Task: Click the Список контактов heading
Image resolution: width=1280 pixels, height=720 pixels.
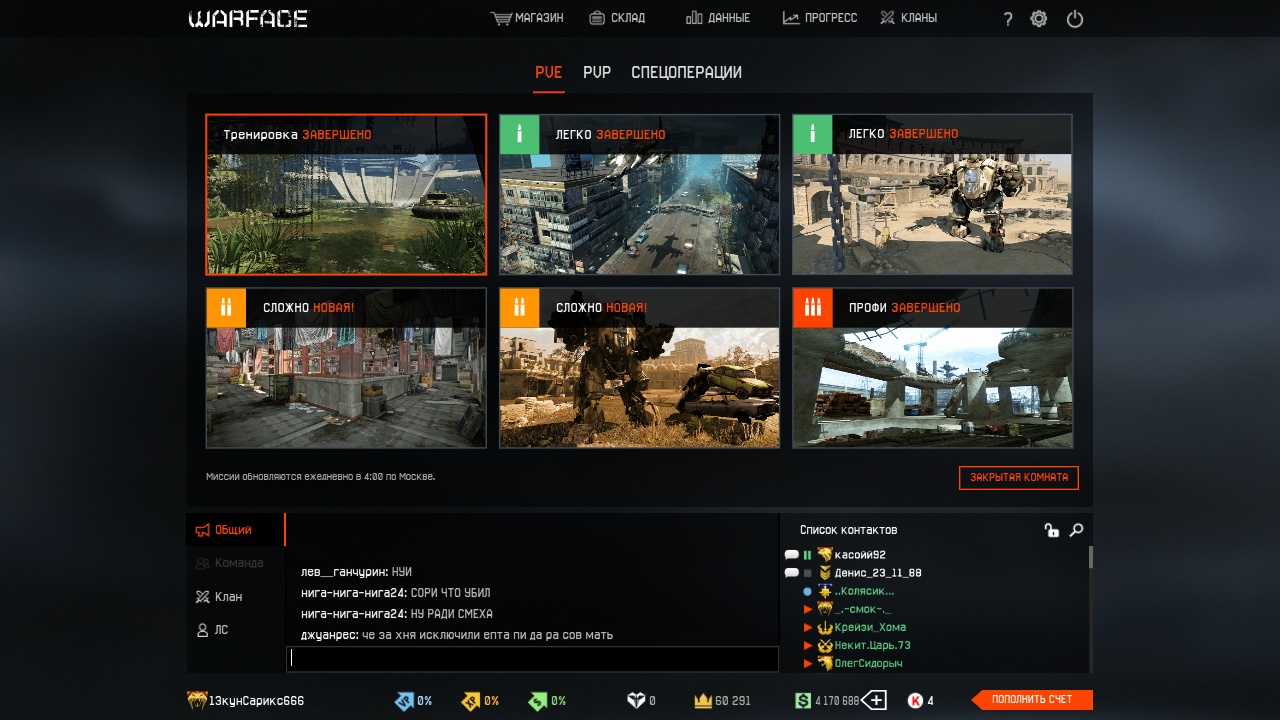Action: pyautogui.click(x=849, y=530)
